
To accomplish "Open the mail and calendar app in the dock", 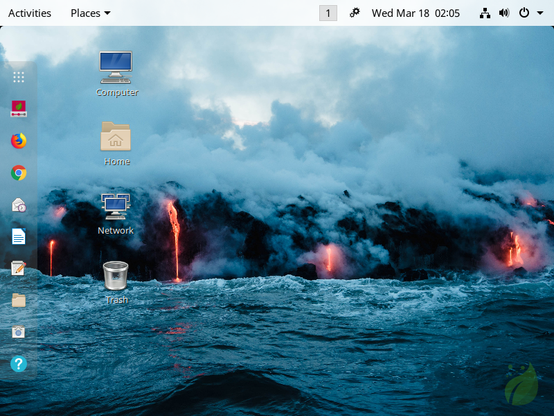I will (18, 205).
